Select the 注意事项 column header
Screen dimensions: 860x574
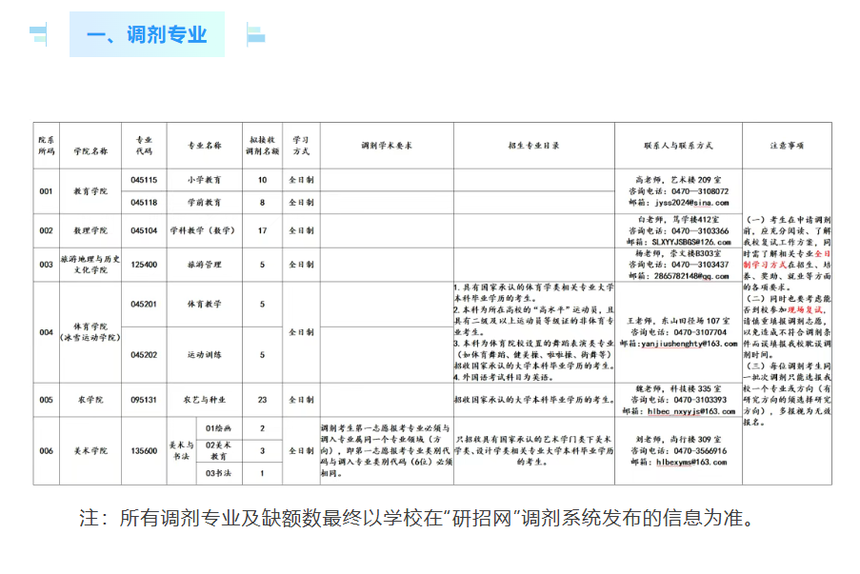pos(787,146)
